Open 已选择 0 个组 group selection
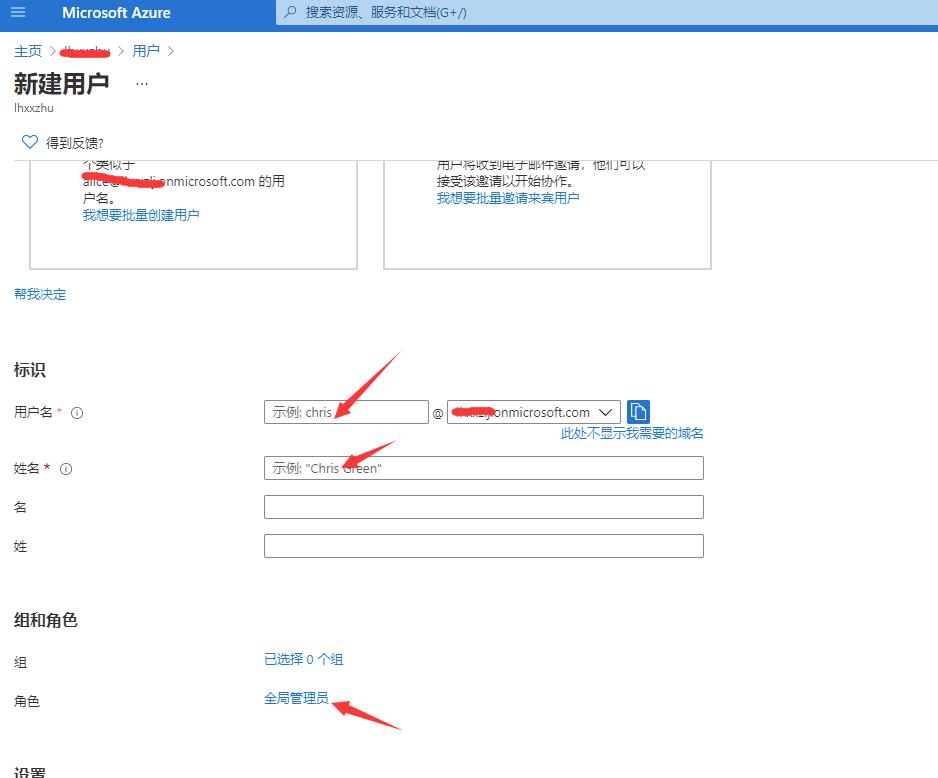Screen dimensions: 938x778 (x=303, y=659)
